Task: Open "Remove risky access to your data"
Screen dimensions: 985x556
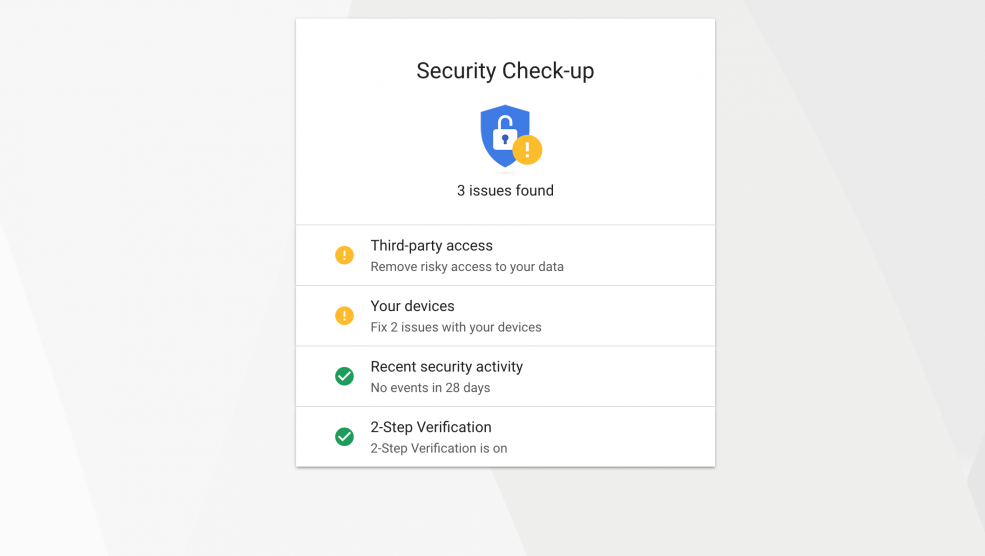Action: pyautogui.click(x=467, y=267)
